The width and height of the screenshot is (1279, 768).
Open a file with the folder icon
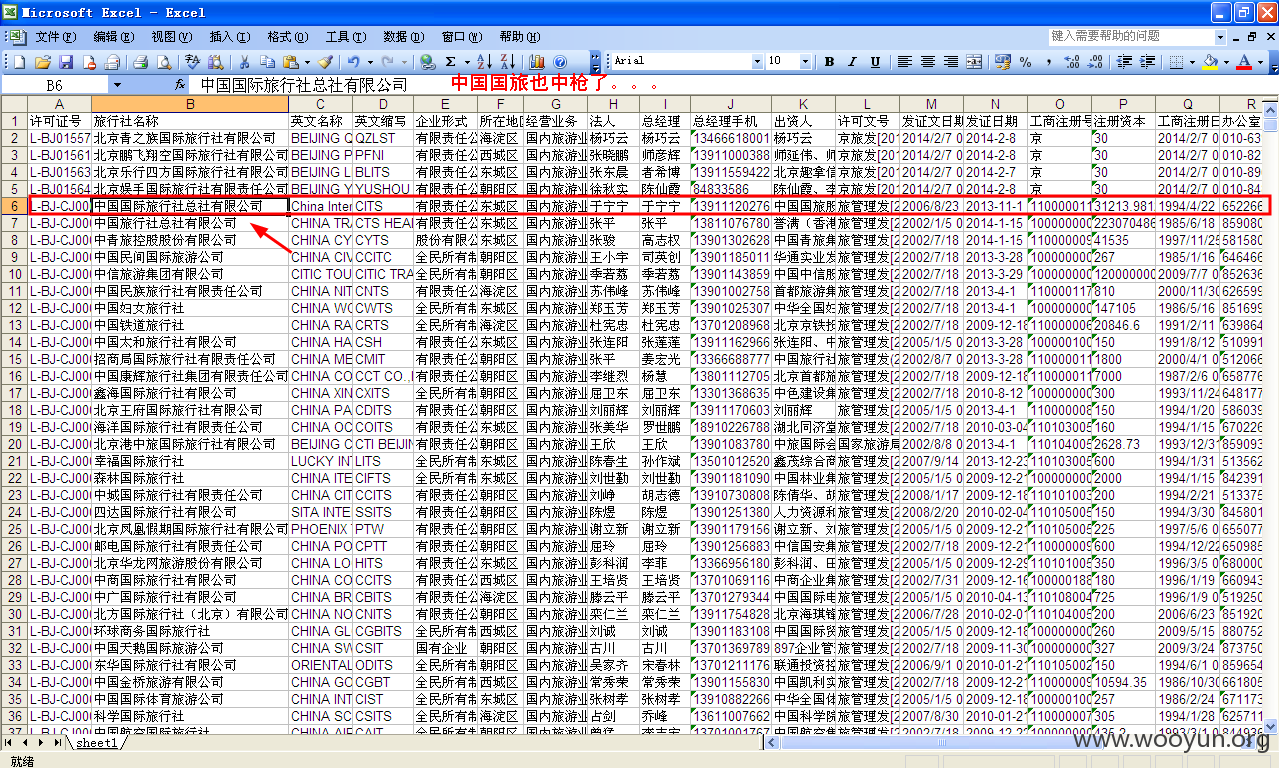[x=43, y=61]
